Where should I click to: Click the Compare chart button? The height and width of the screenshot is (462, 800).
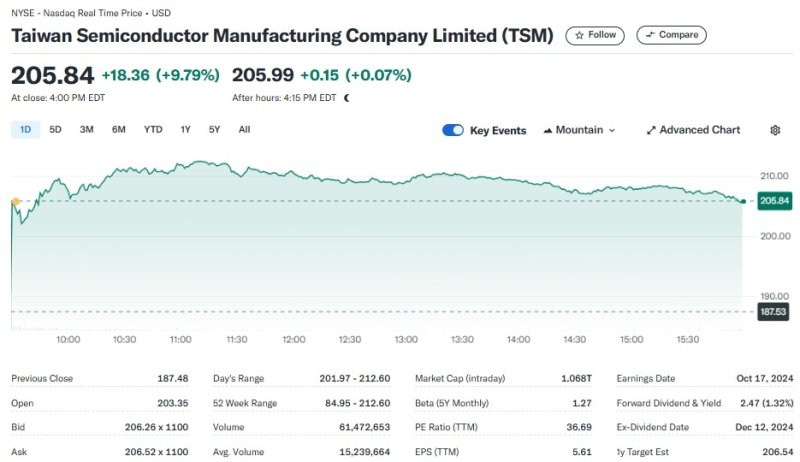[671, 35]
